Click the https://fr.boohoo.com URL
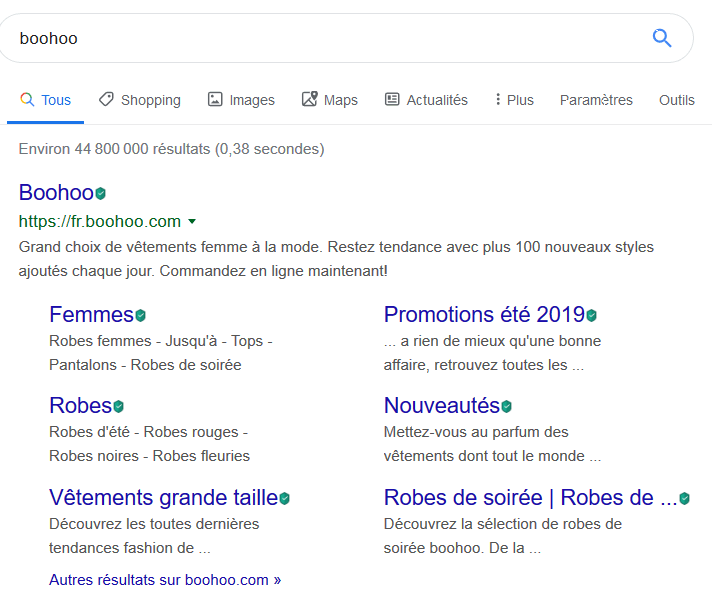 pos(99,221)
